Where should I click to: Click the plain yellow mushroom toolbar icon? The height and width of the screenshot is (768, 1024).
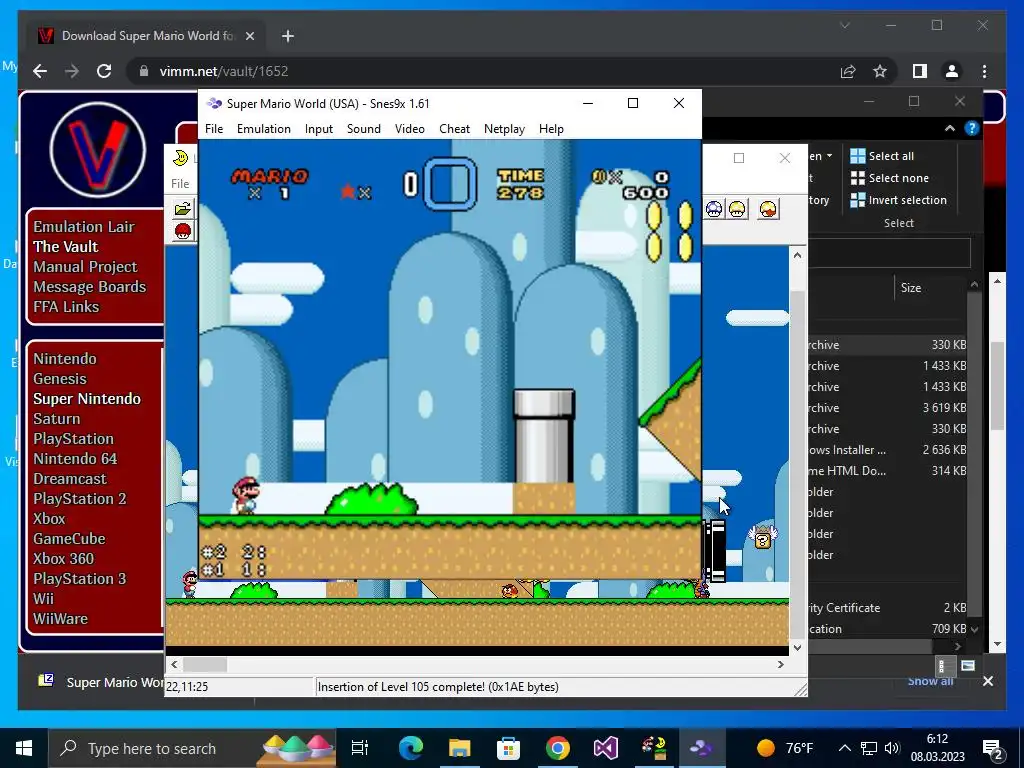[x=737, y=209]
